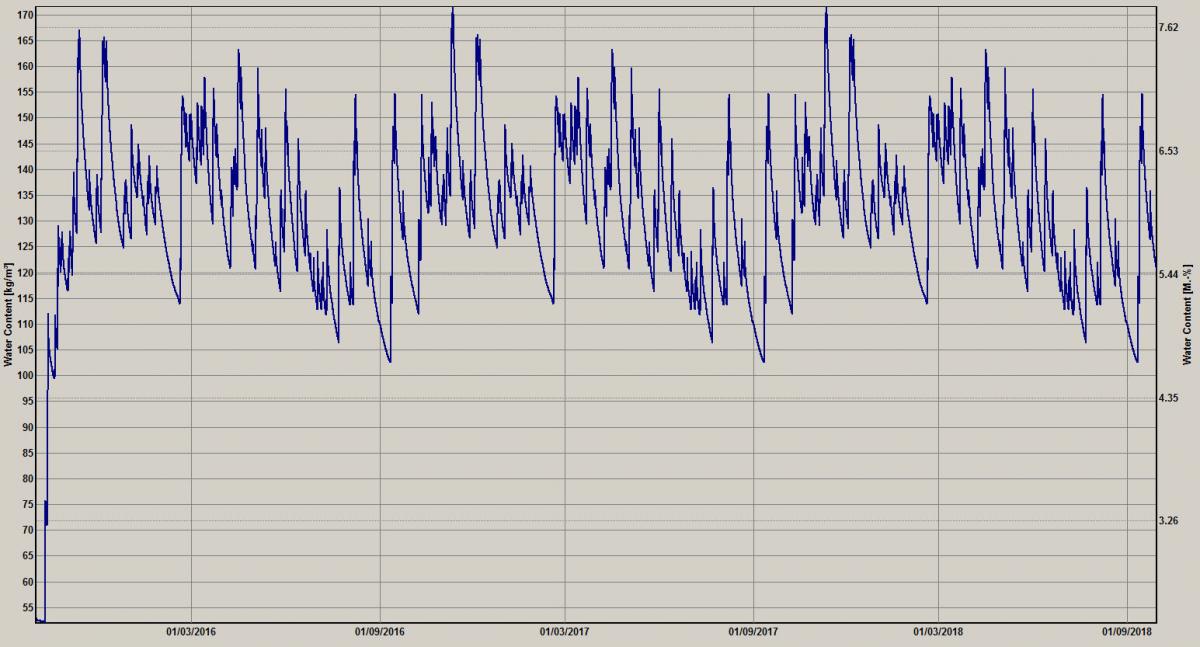Click the 01/03/2018 date label
Image resolution: width=1200 pixels, height=647 pixels.
point(939,631)
